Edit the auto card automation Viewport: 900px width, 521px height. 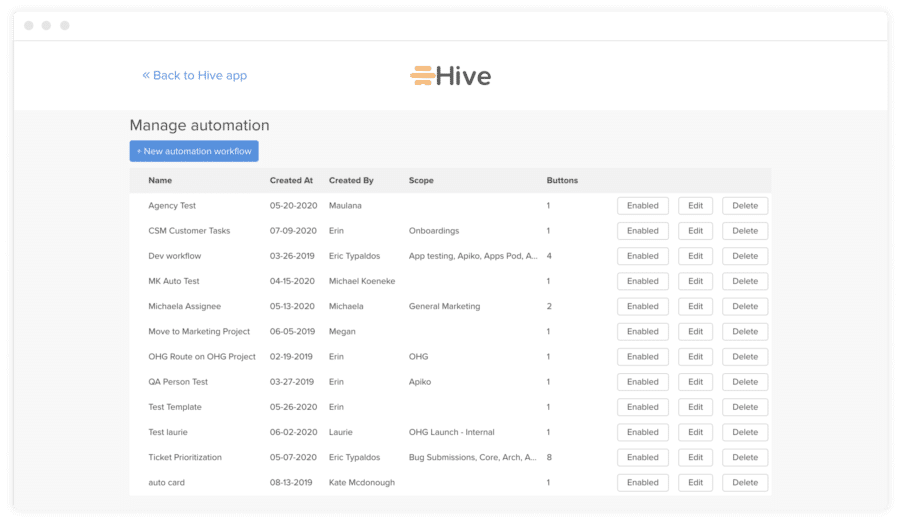[695, 483]
